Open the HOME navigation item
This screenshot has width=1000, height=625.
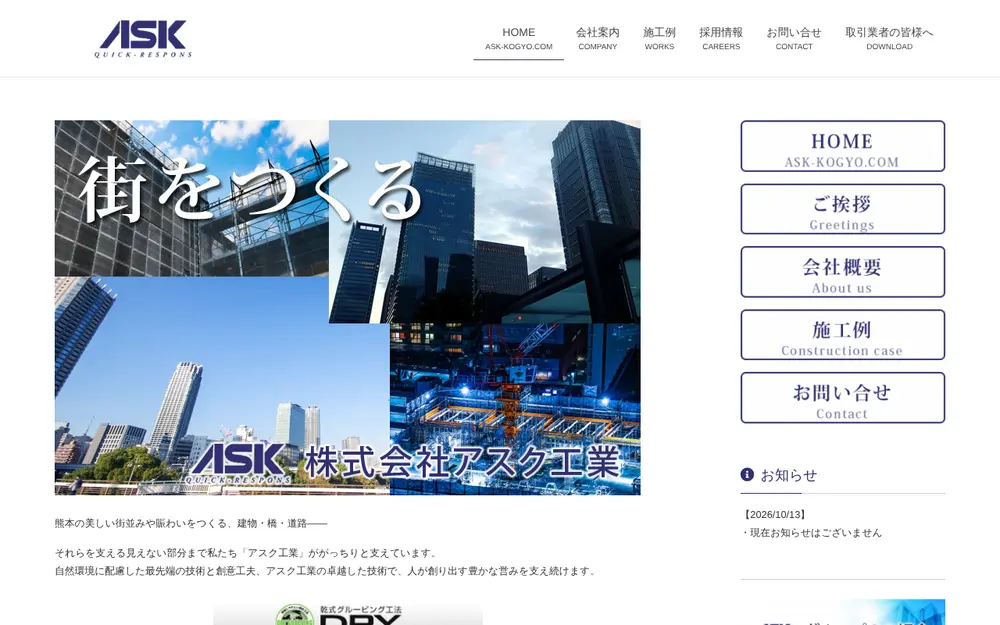[518, 38]
